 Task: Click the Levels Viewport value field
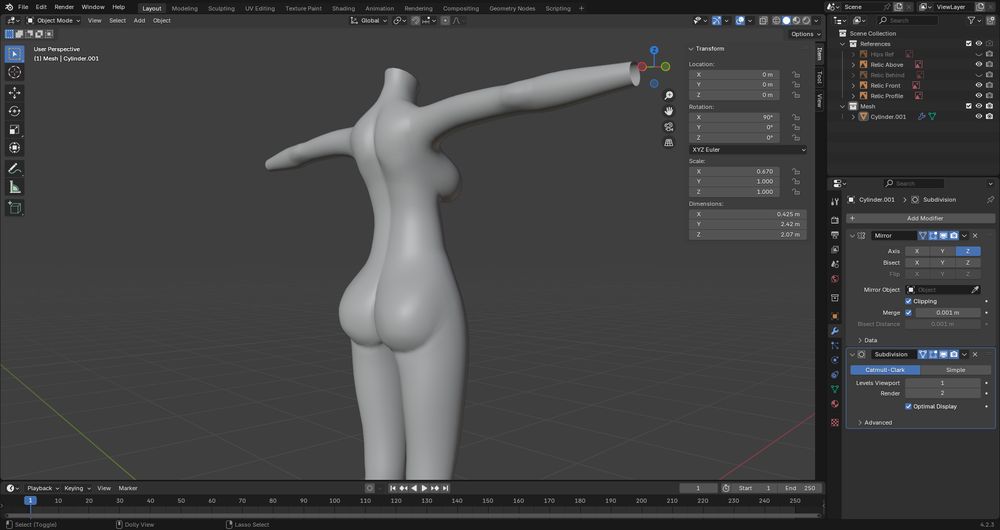point(943,383)
